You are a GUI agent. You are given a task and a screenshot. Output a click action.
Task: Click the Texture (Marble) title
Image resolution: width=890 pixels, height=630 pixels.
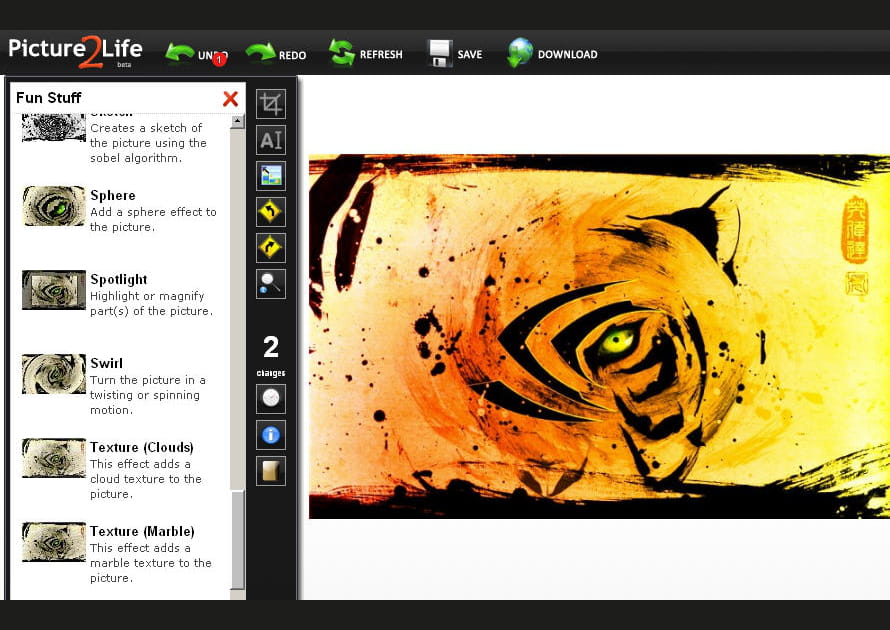(x=142, y=531)
